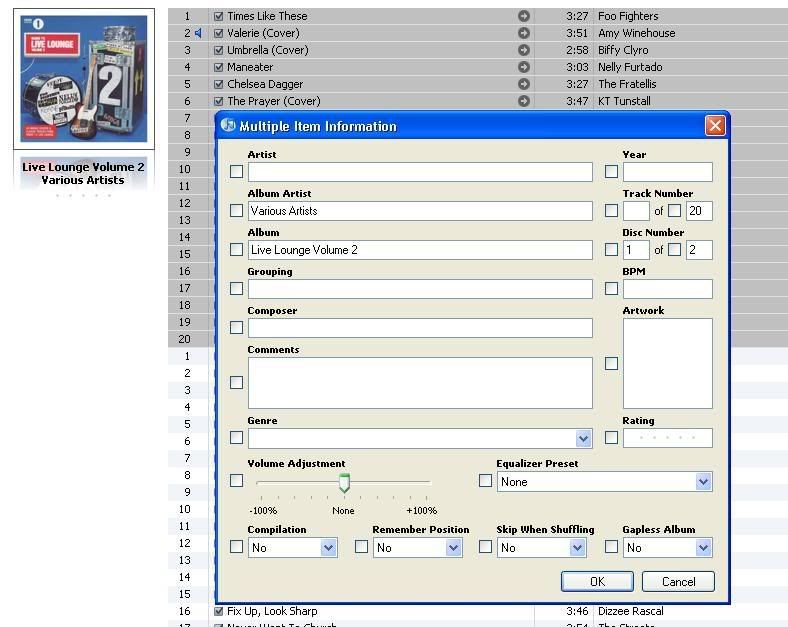Uncheck the Umbrella (Cover) track checkbox
The image size is (788, 627).
218,50
